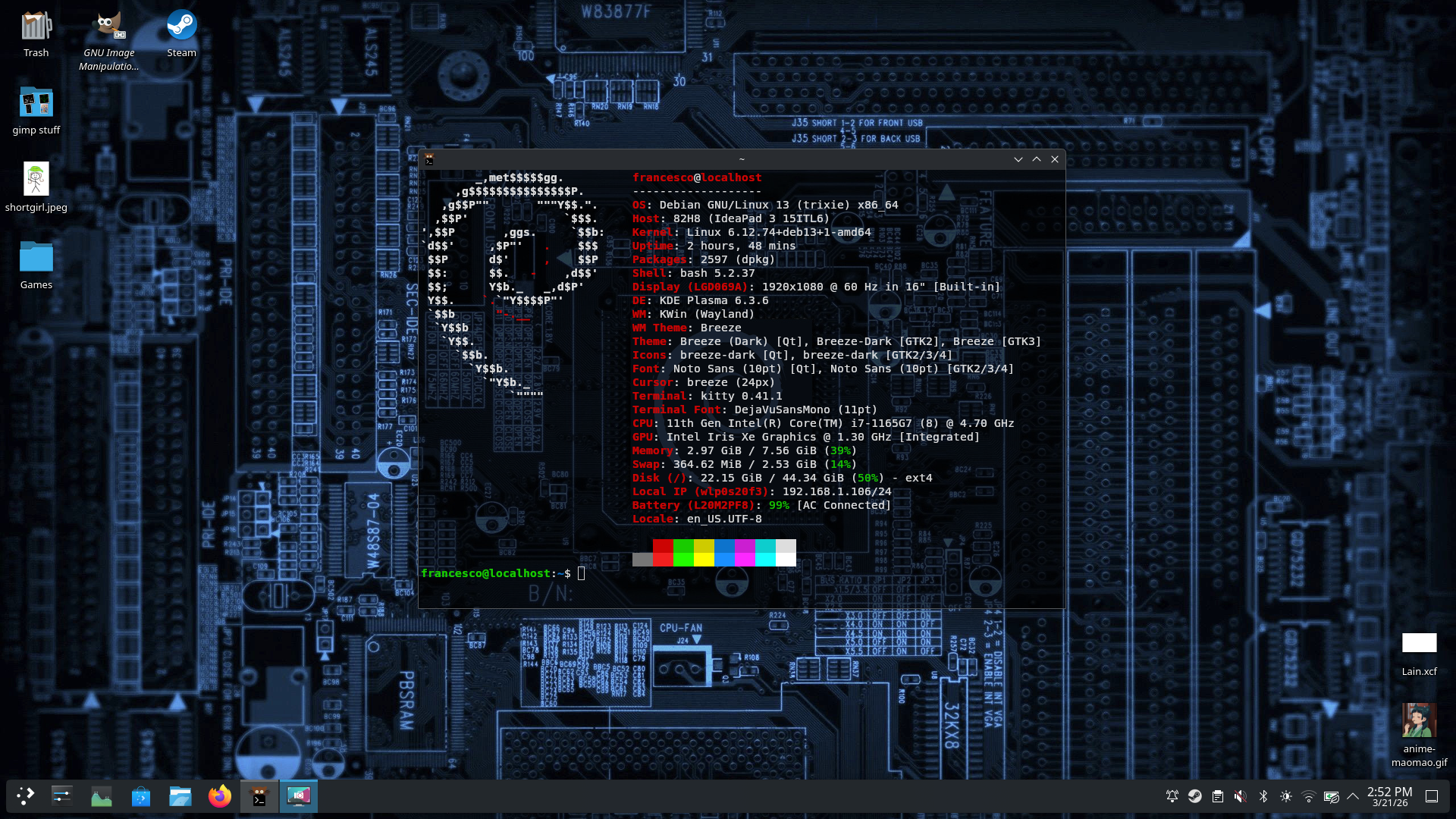
Task: Open the clipboard tray icon
Action: tap(1218, 796)
